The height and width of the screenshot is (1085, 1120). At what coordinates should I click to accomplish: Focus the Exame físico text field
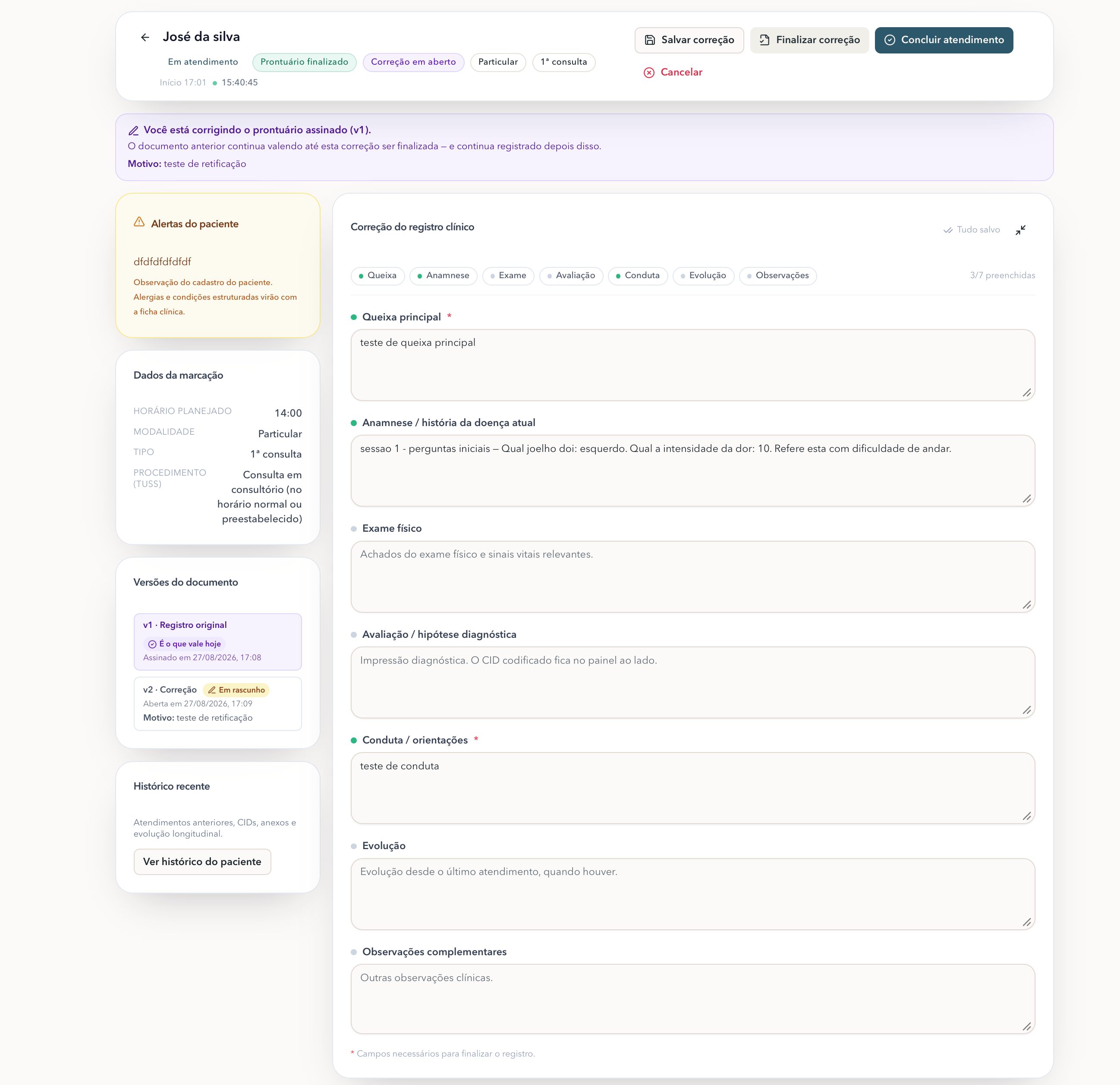tap(692, 577)
